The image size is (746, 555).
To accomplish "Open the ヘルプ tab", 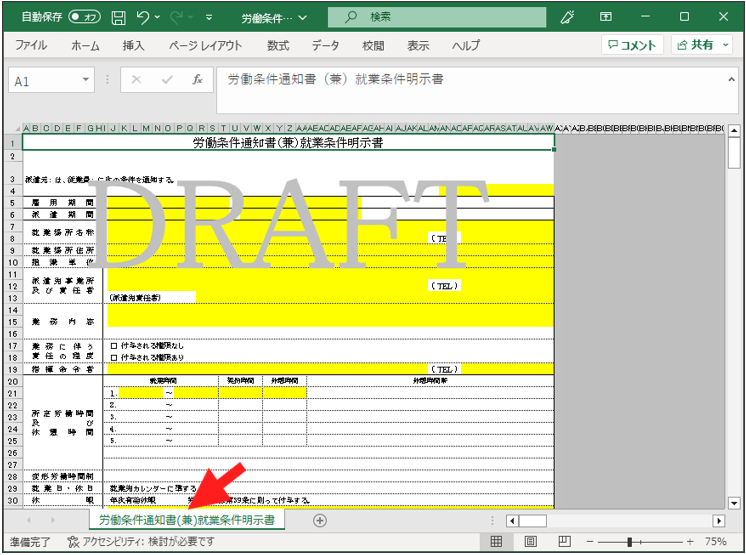I will (466, 45).
